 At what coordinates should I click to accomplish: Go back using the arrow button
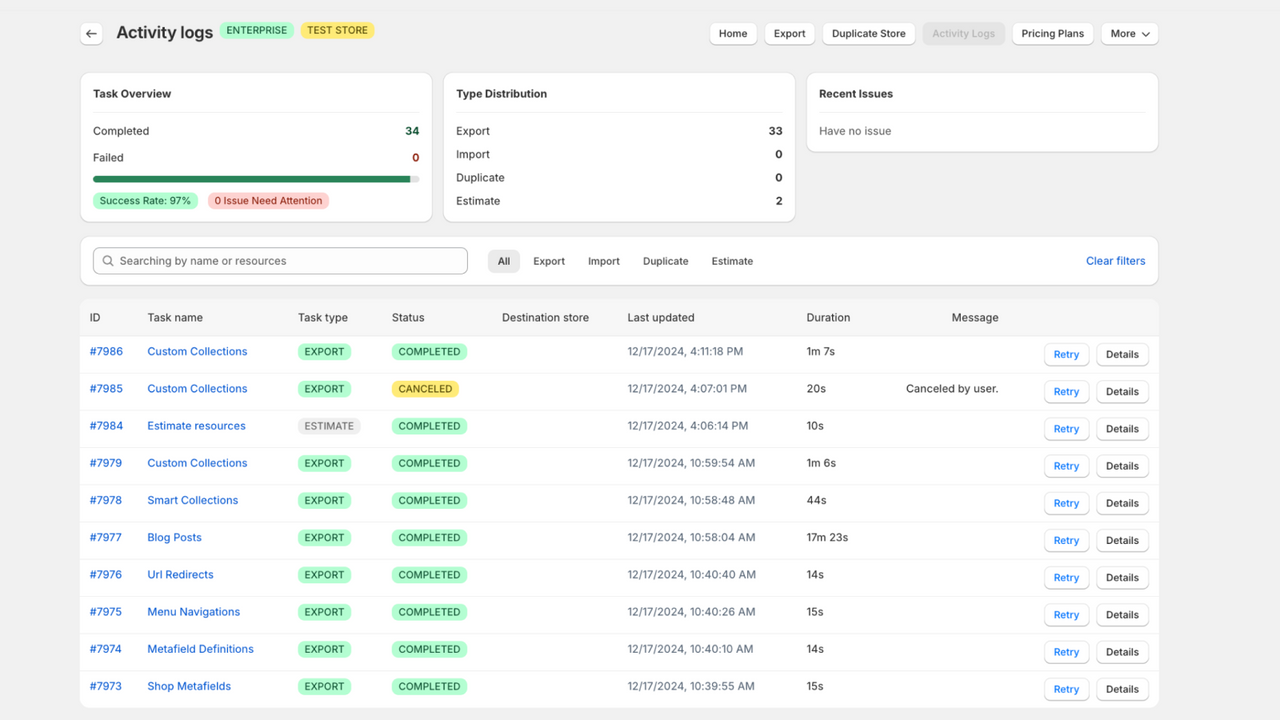click(91, 33)
